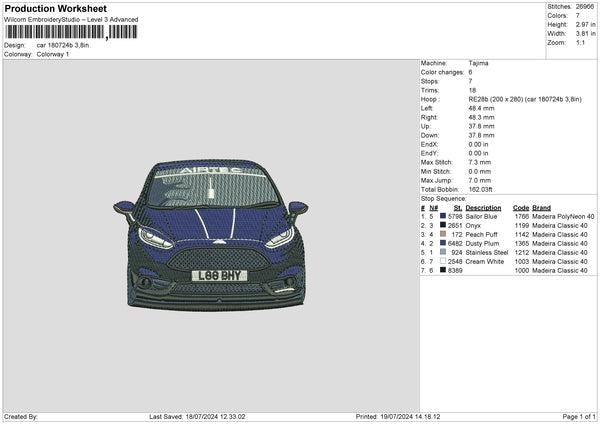Click the 'Madeira PolyNeon 40' brand entry
The width and height of the screenshot is (600, 424).
[563, 217]
